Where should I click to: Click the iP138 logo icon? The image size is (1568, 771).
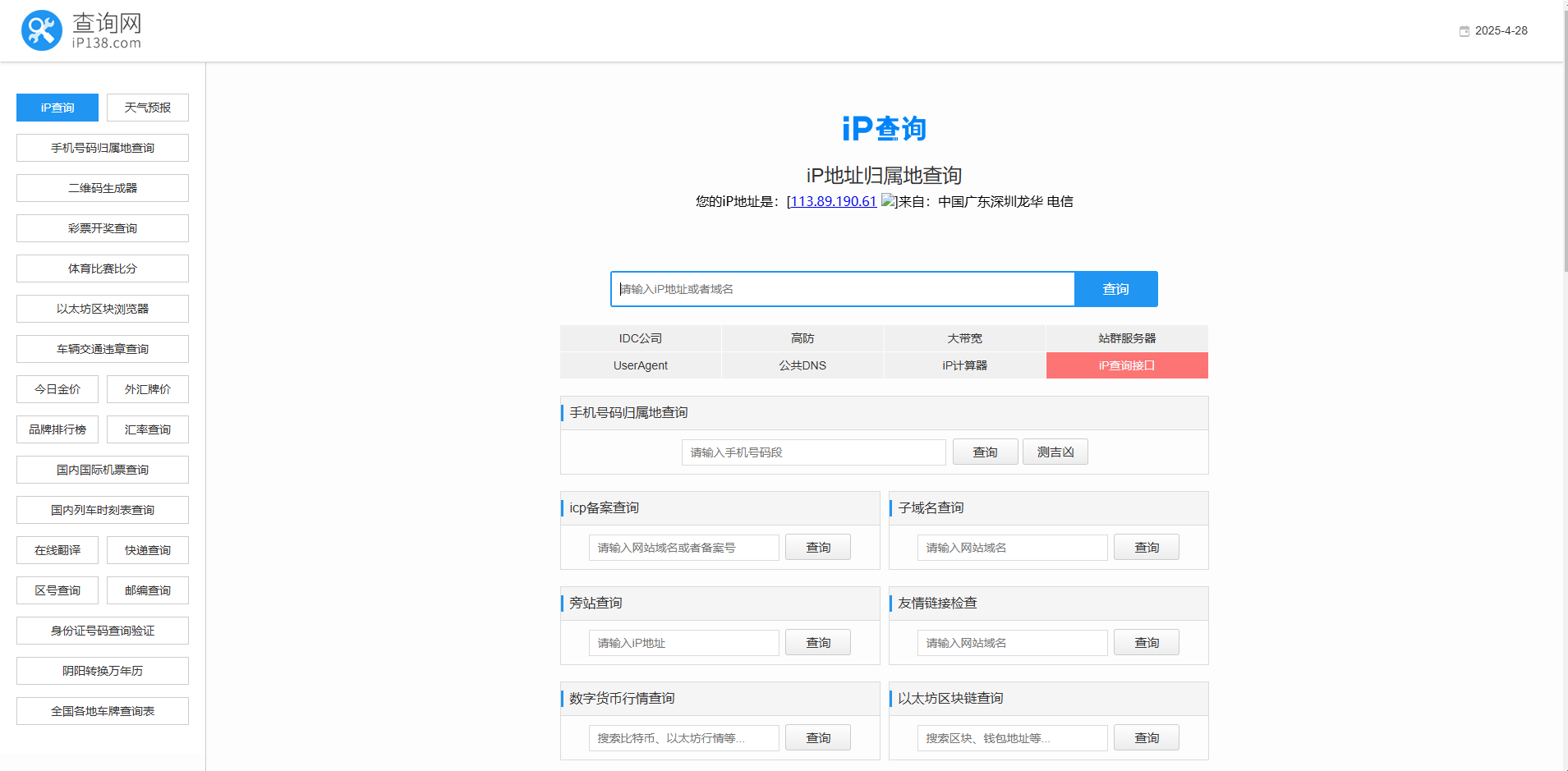[x=42, y=30]
